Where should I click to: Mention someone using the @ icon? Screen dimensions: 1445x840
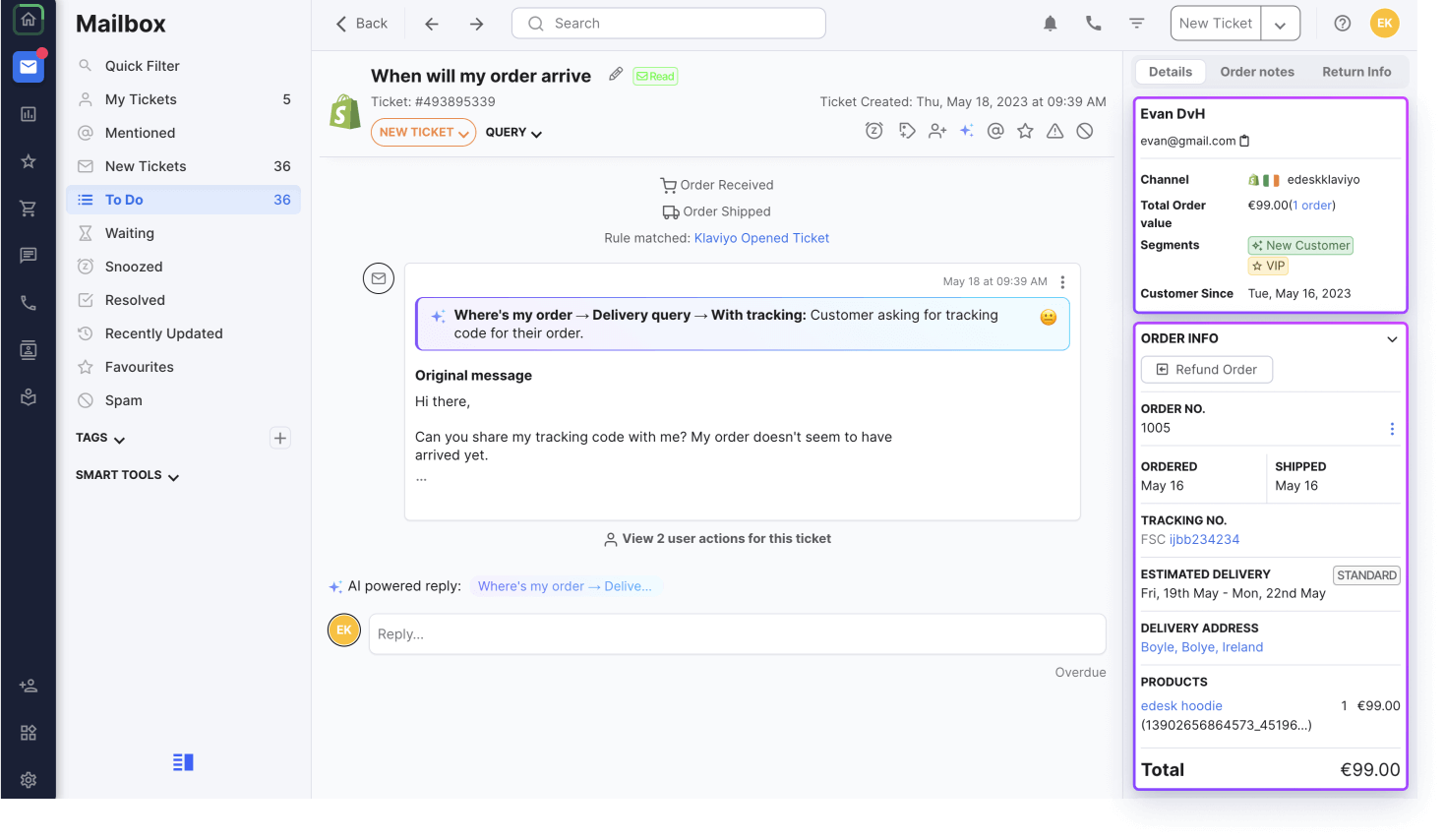[995, 131]
